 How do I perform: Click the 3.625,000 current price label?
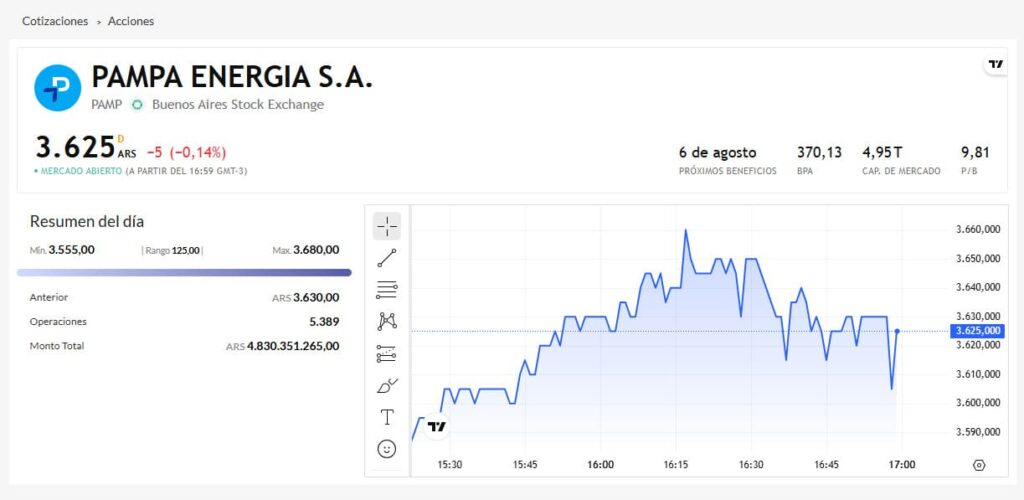point(977,331)
